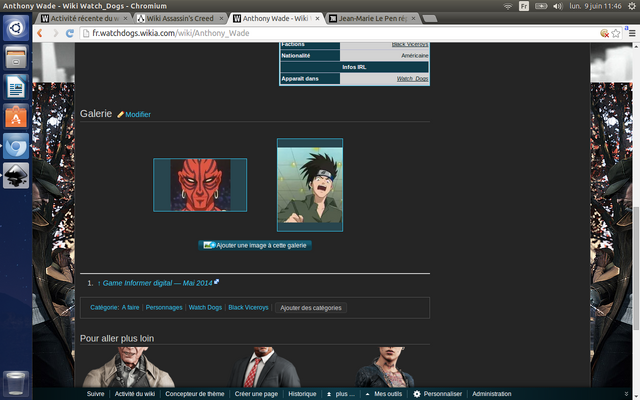
Task: Click Ajouter des catégories button
Action: [x=311, y=308]
